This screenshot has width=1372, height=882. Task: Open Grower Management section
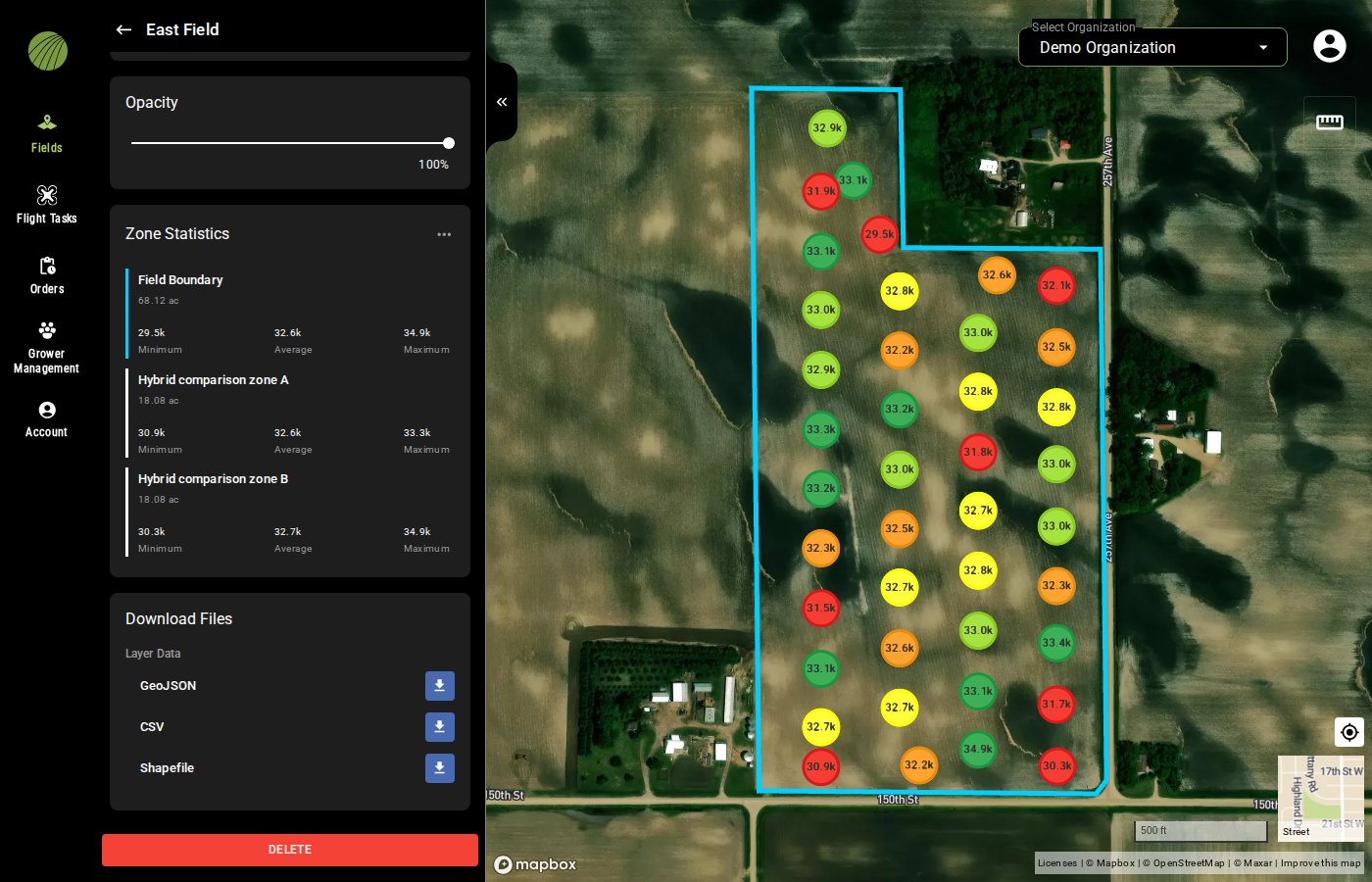(46, 348)
